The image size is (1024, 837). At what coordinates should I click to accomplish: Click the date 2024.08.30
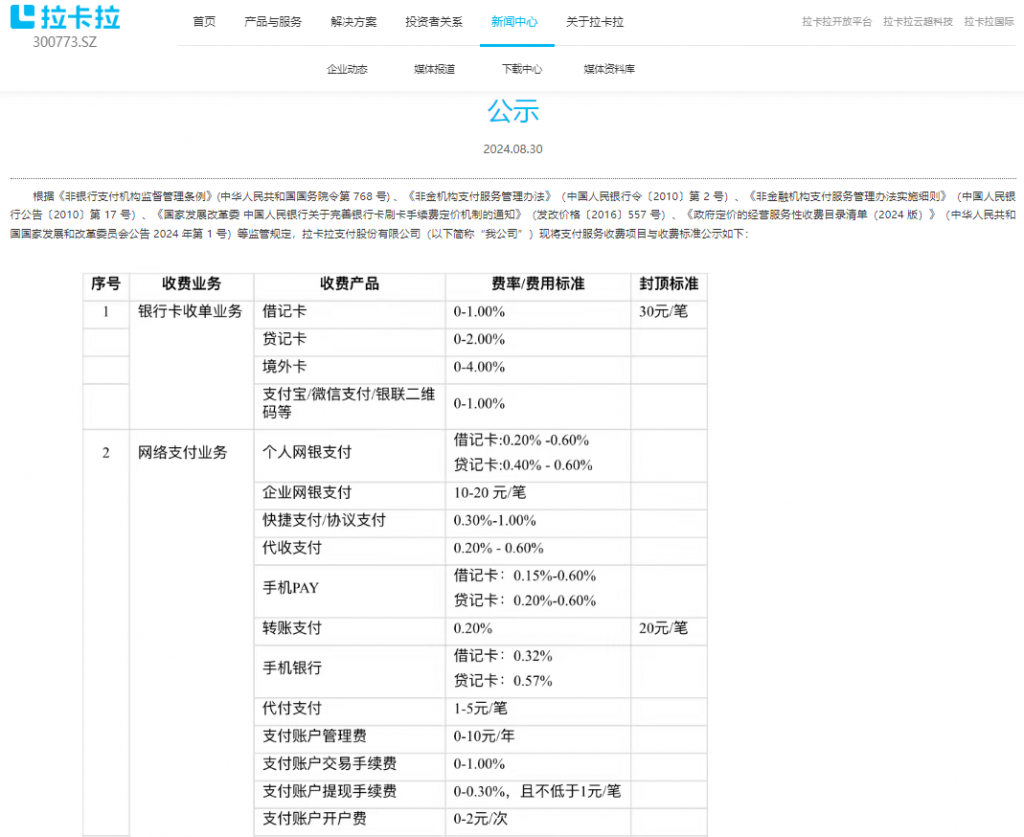tap(513, 149)
